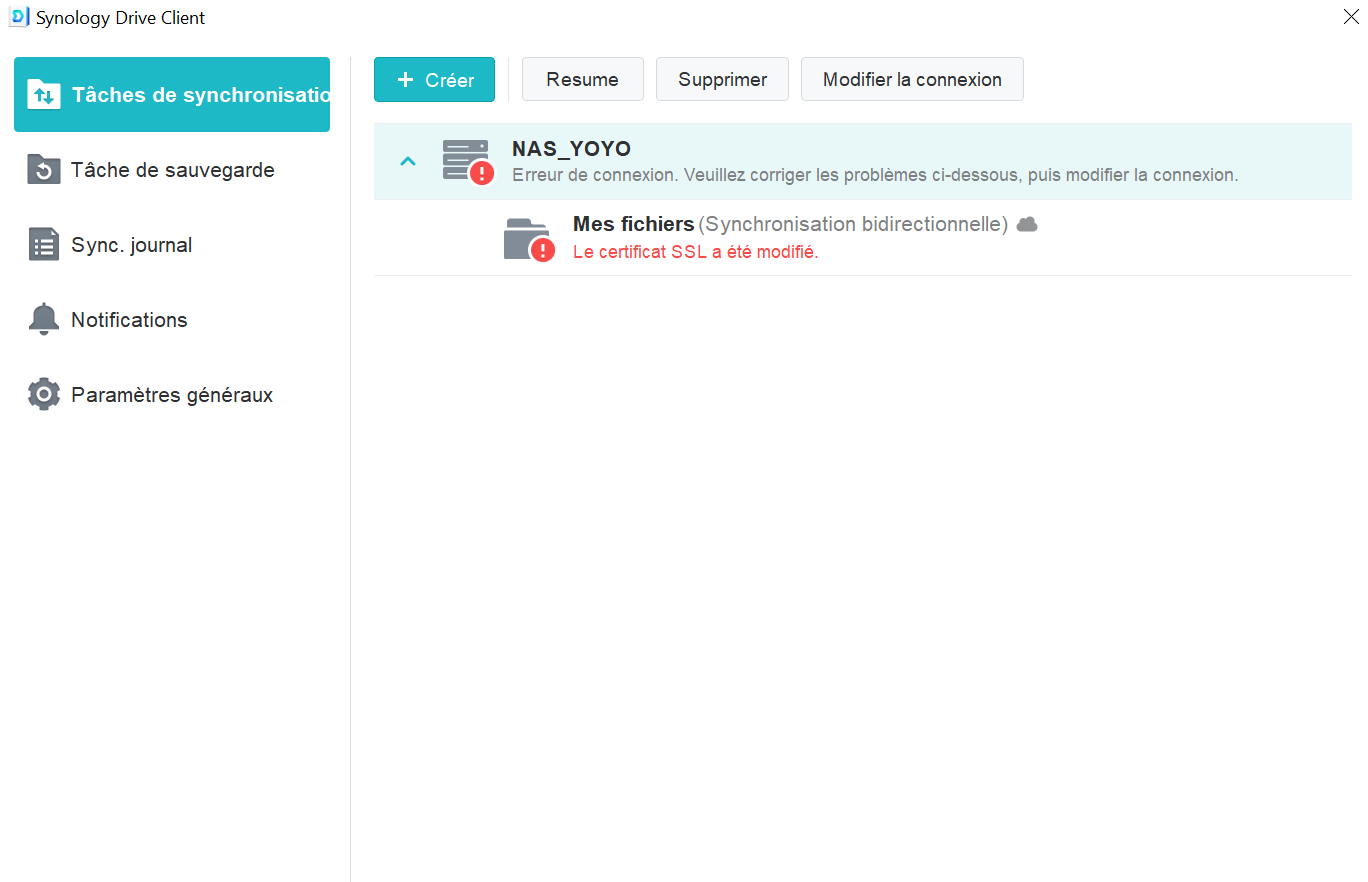Click the Erreur de connexion message
Screen dimensions: 1368x882
point(875,175)
